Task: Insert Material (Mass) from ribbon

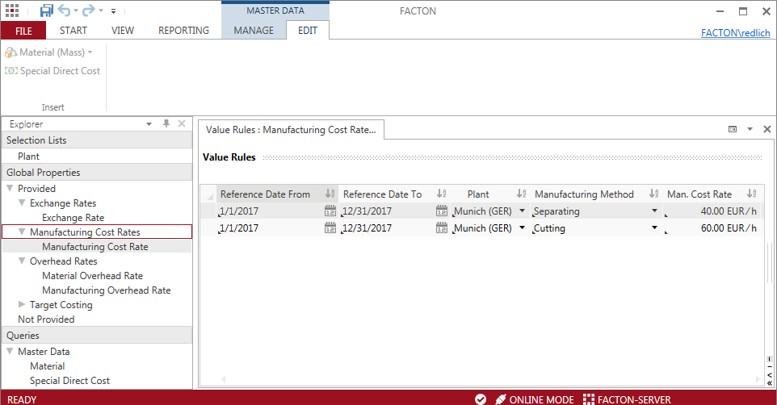Action: pos(49,53)
